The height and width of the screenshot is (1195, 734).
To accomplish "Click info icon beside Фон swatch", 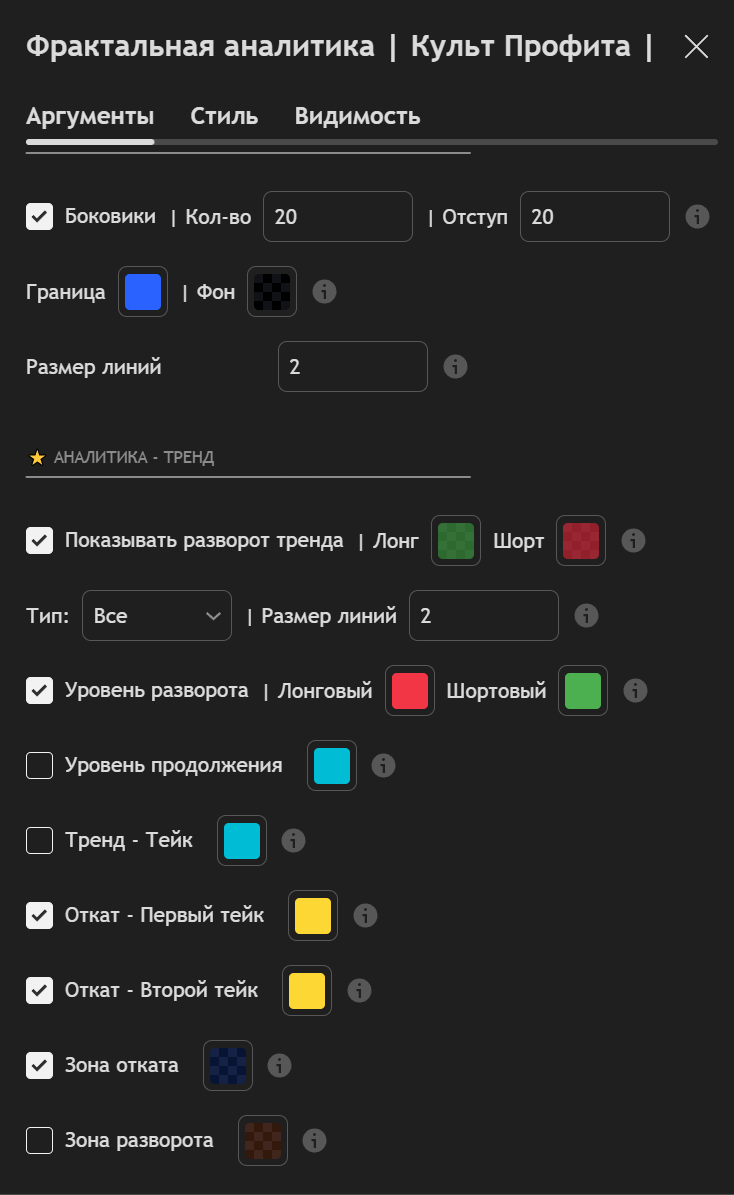I will click(x=324, y=291).
